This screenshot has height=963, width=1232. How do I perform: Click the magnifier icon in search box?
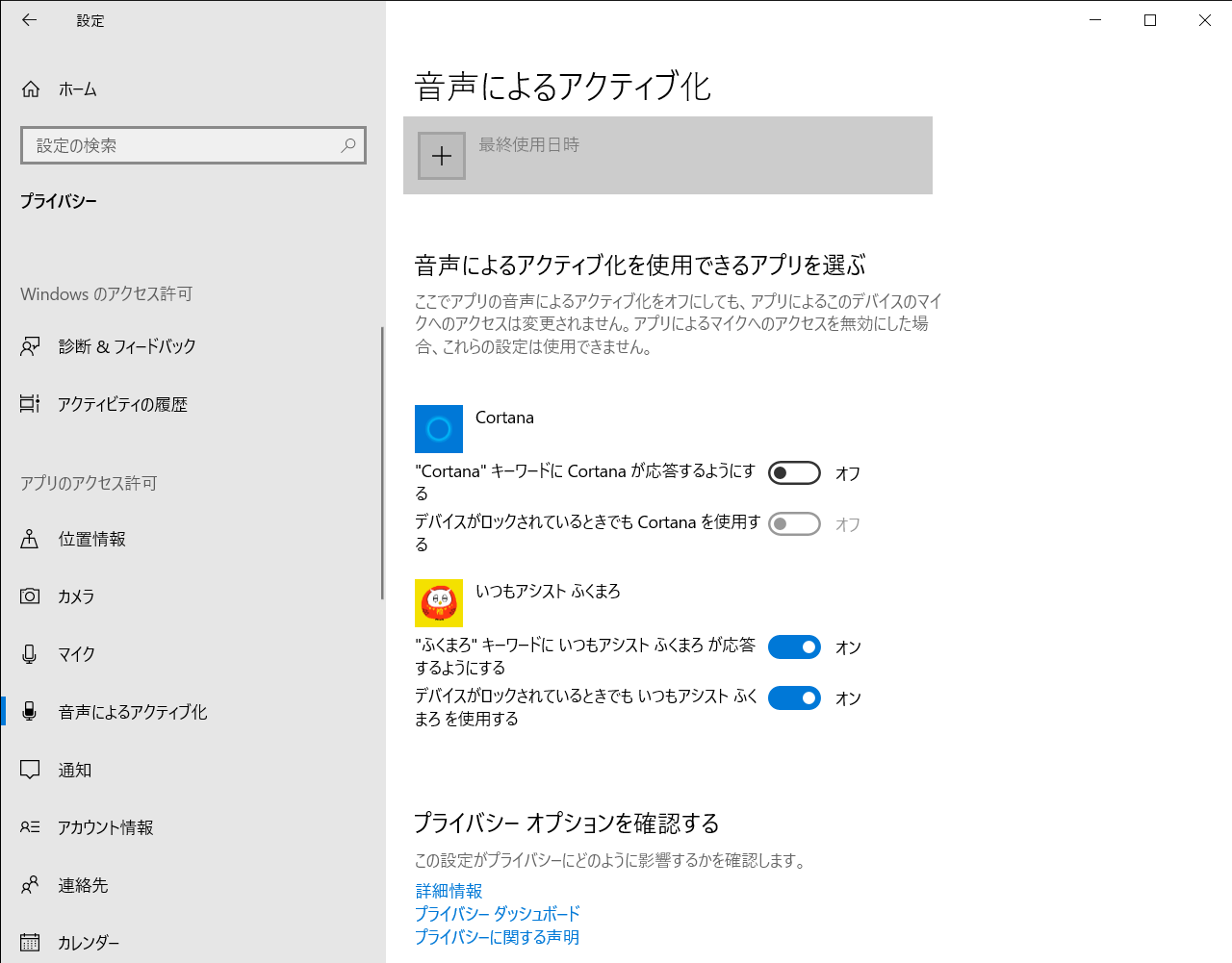(x=348, y=145)
